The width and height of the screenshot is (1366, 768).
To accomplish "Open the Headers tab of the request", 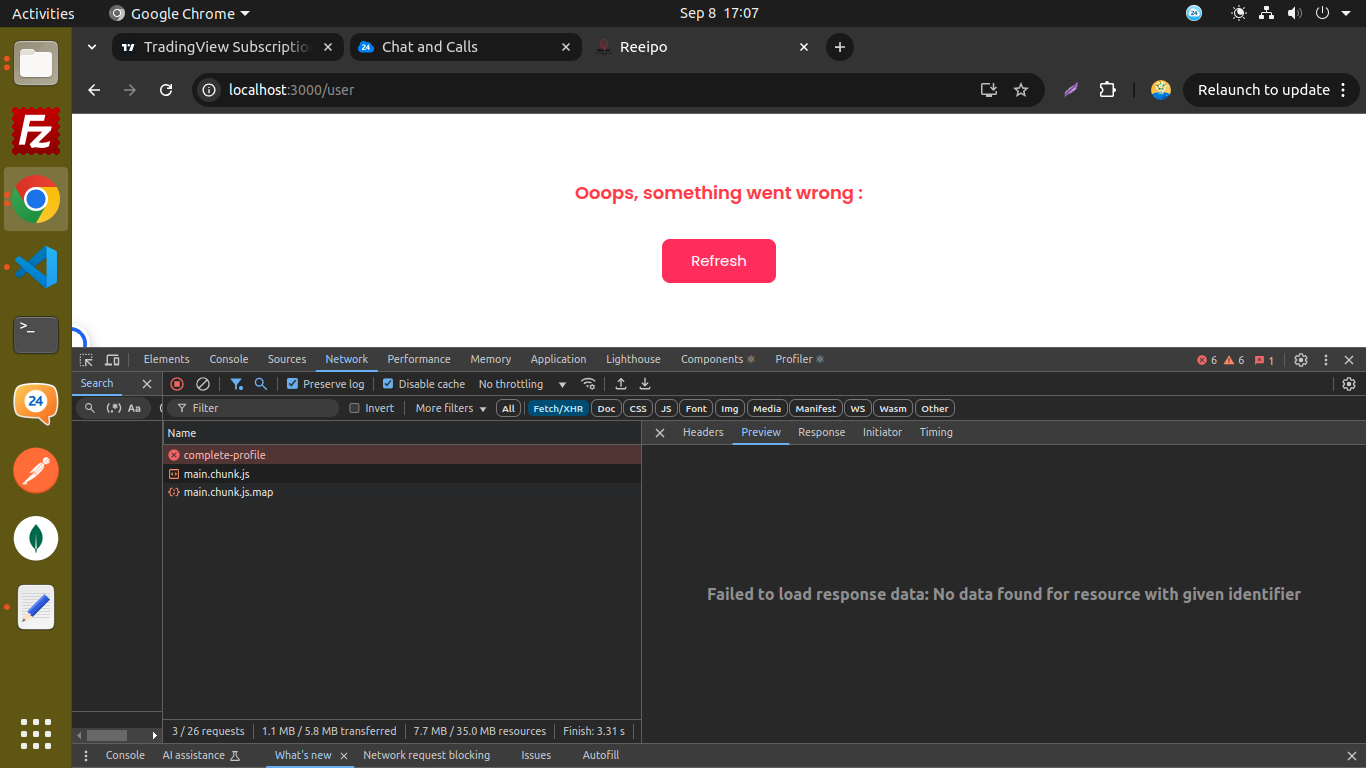I will point(703,432).
